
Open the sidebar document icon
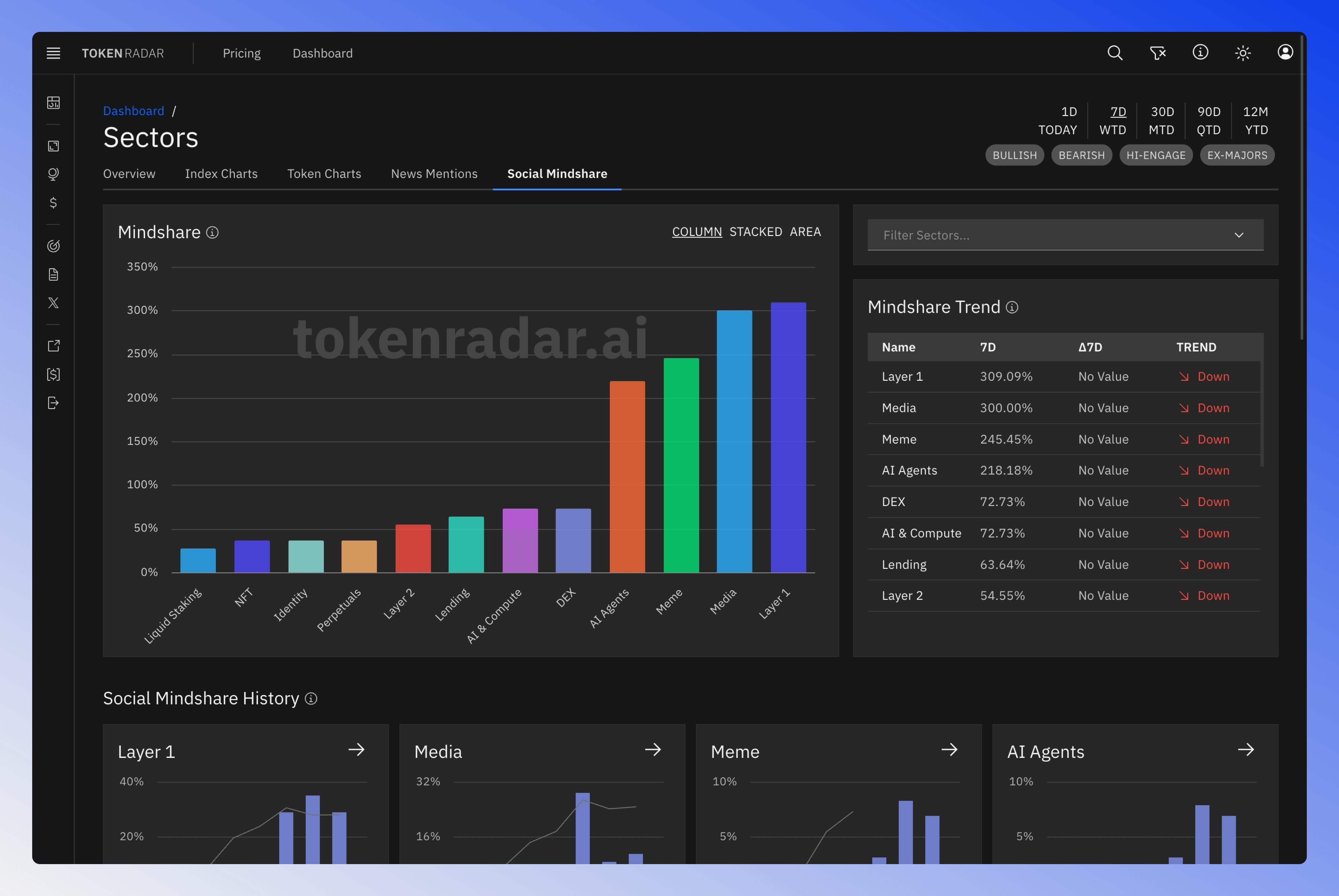click(x=53, y=274)
